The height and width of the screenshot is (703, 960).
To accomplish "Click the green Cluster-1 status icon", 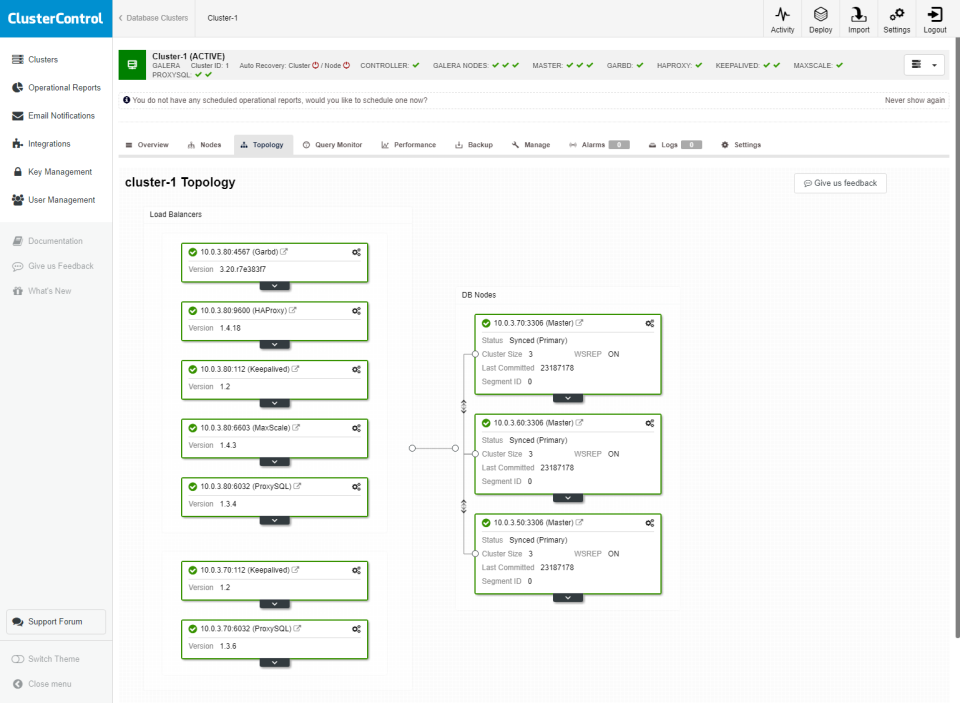I will 132,65.
